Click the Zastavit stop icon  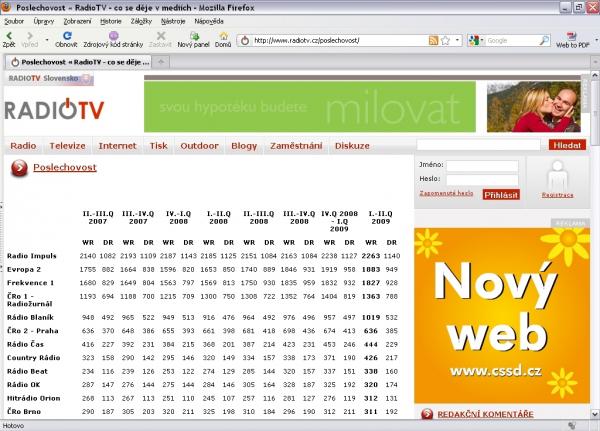pyautogui.click(x=161, y=36)
